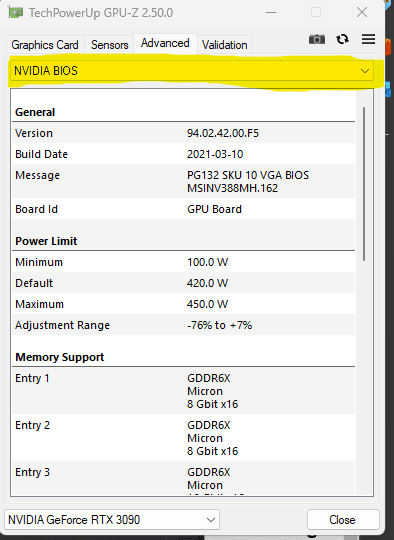Close the GPU-Z window with X
The height and width of the screenshot is (540, 394).
tap(362, 12)
